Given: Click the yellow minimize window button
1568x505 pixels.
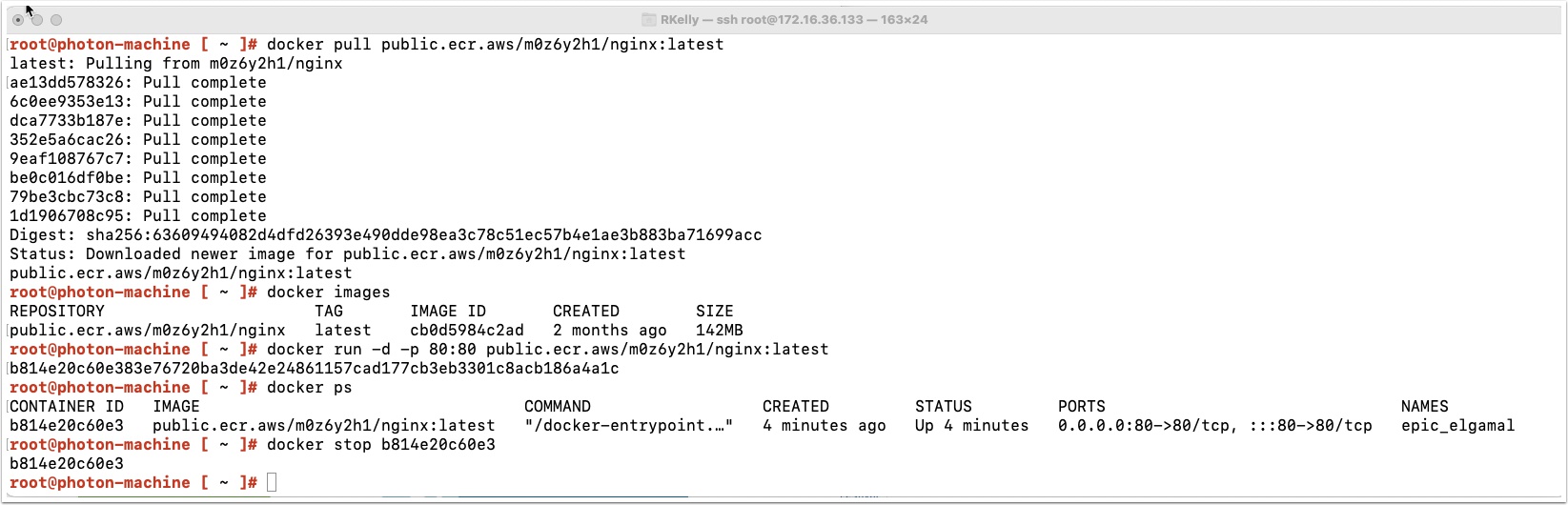Looking at the screenshot, I should (37, 19).
